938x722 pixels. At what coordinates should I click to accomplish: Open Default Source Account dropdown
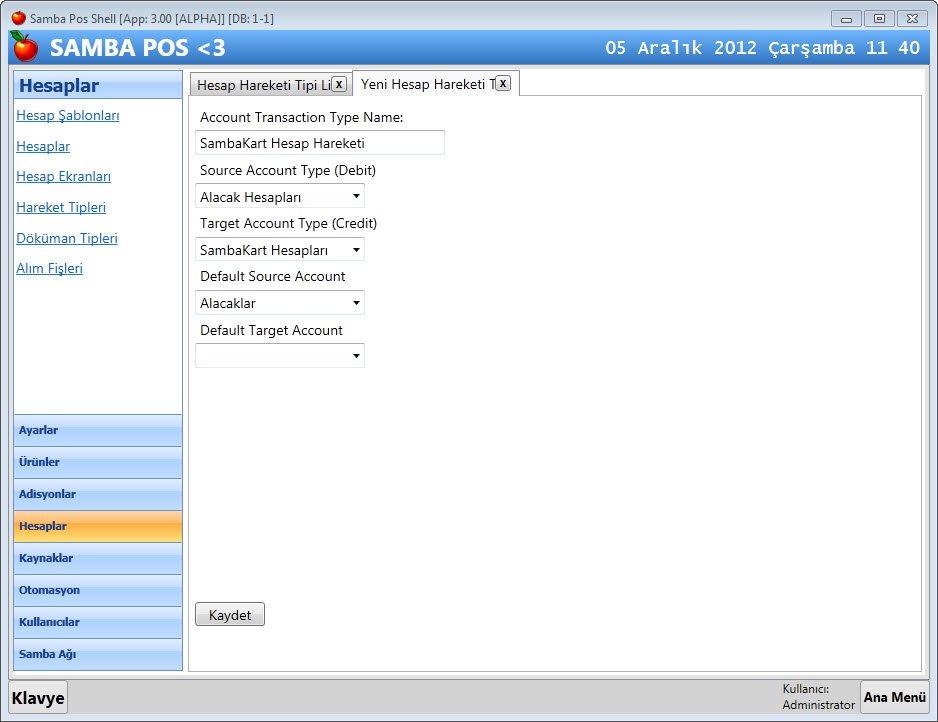pyautogui.click(x=280, y=303)
